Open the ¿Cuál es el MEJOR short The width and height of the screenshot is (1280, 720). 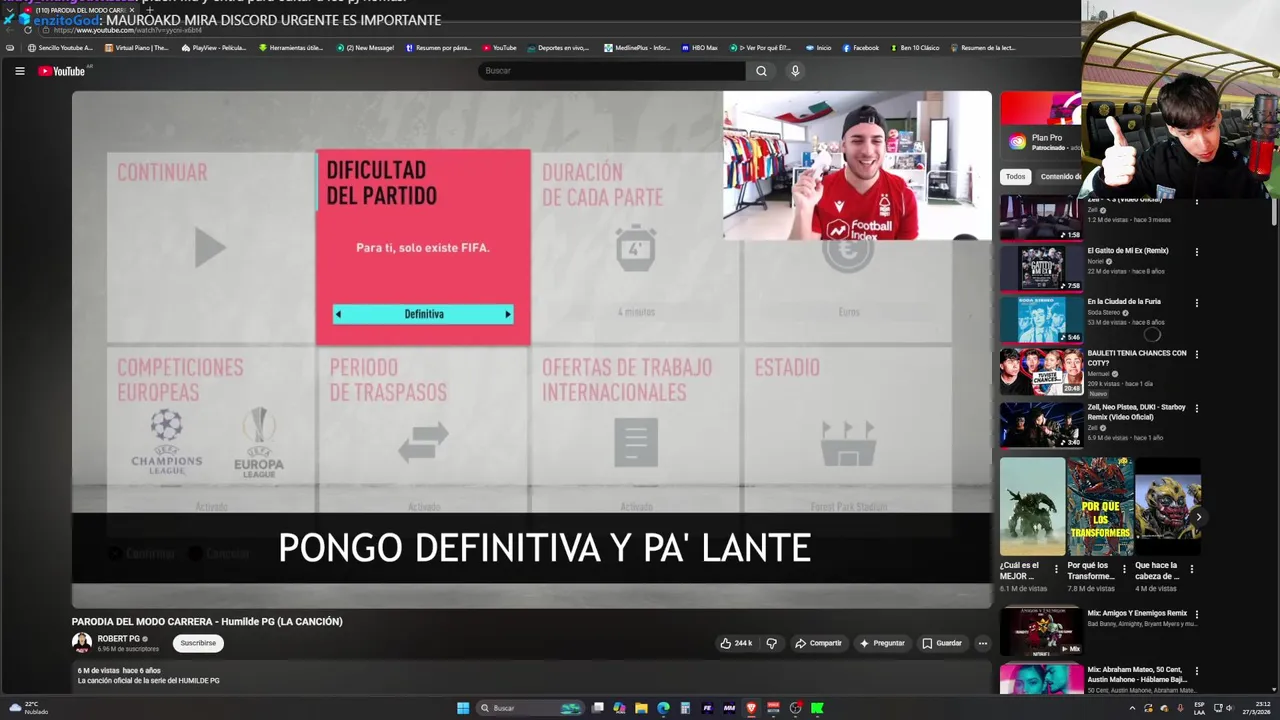(x=1033, y=507)
